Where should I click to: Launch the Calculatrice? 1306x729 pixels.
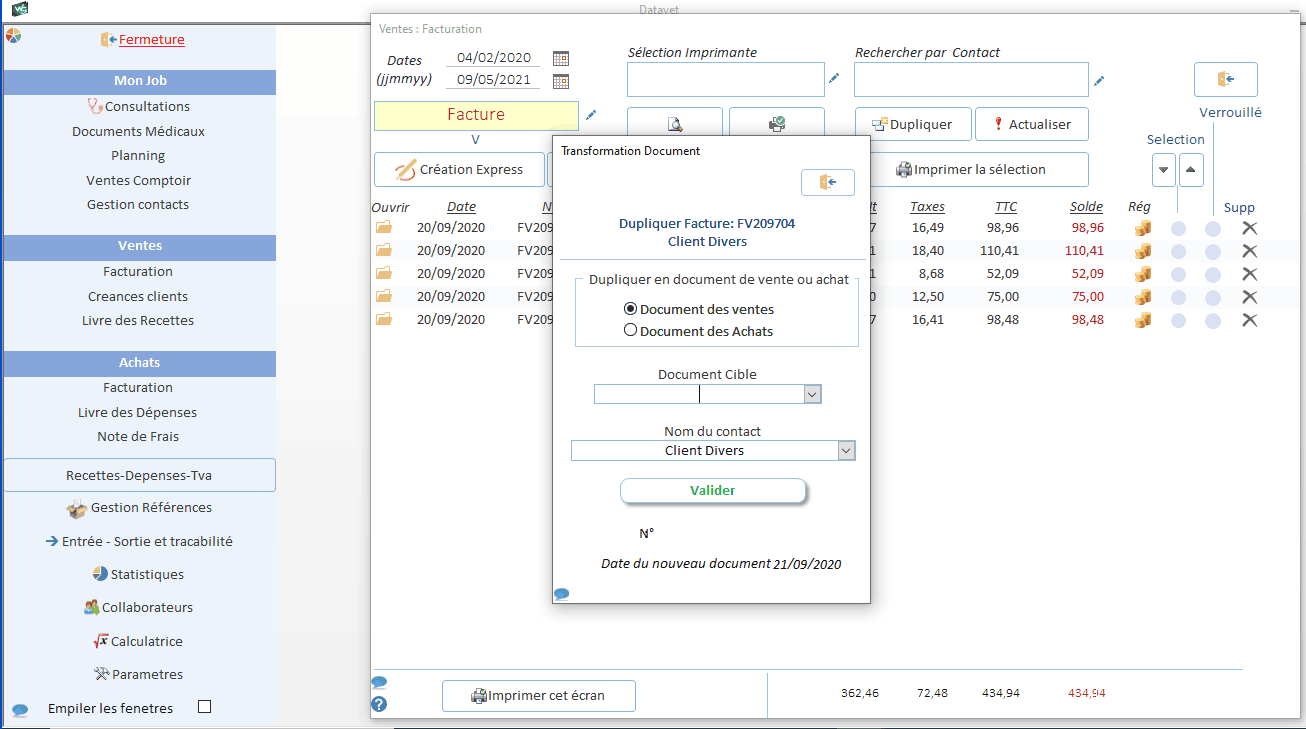[138, 641]
